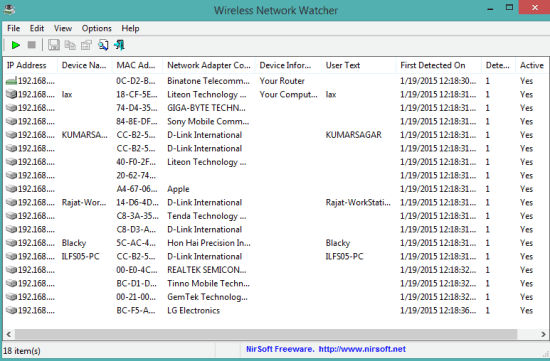Select the 'REALTEK SEMICON...' cell
The height and width of the screenshot is (361, 550).
pyautogui.click(x=207, y=270)
